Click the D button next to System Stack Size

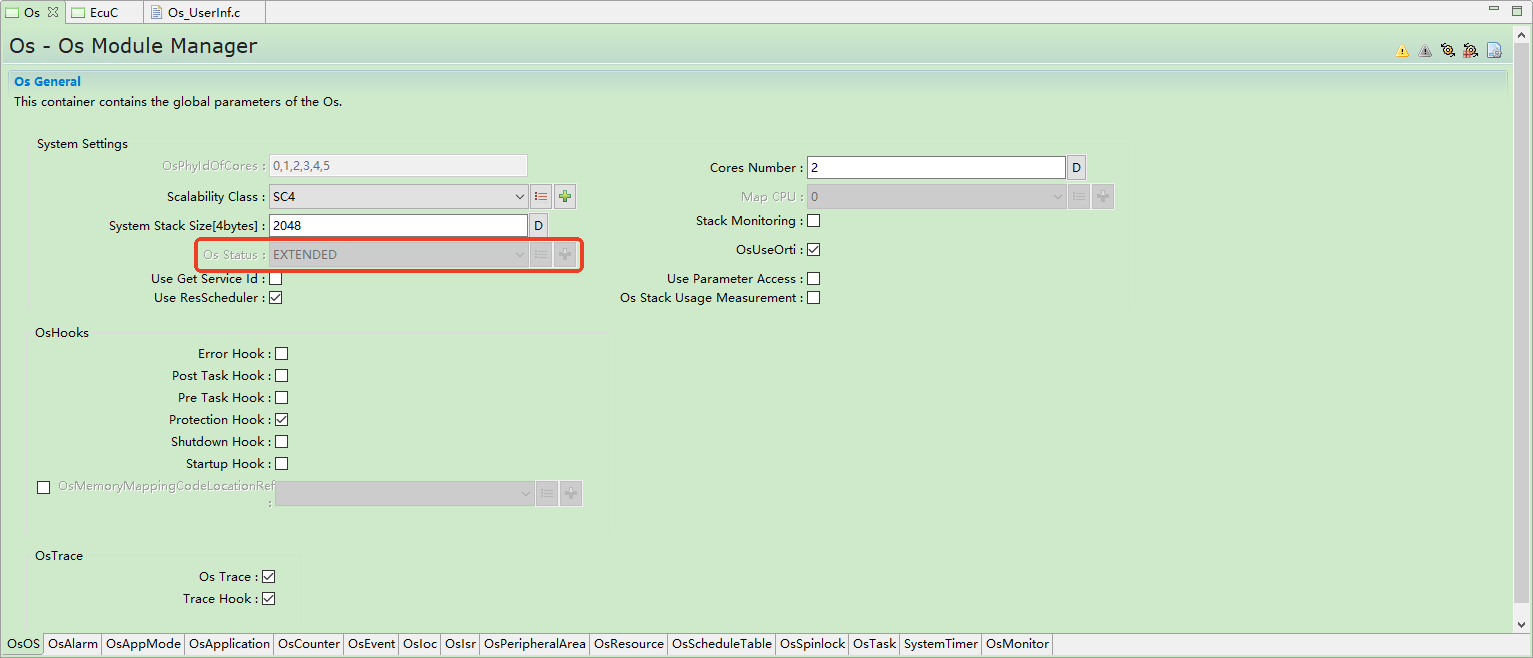click(538, 226)
